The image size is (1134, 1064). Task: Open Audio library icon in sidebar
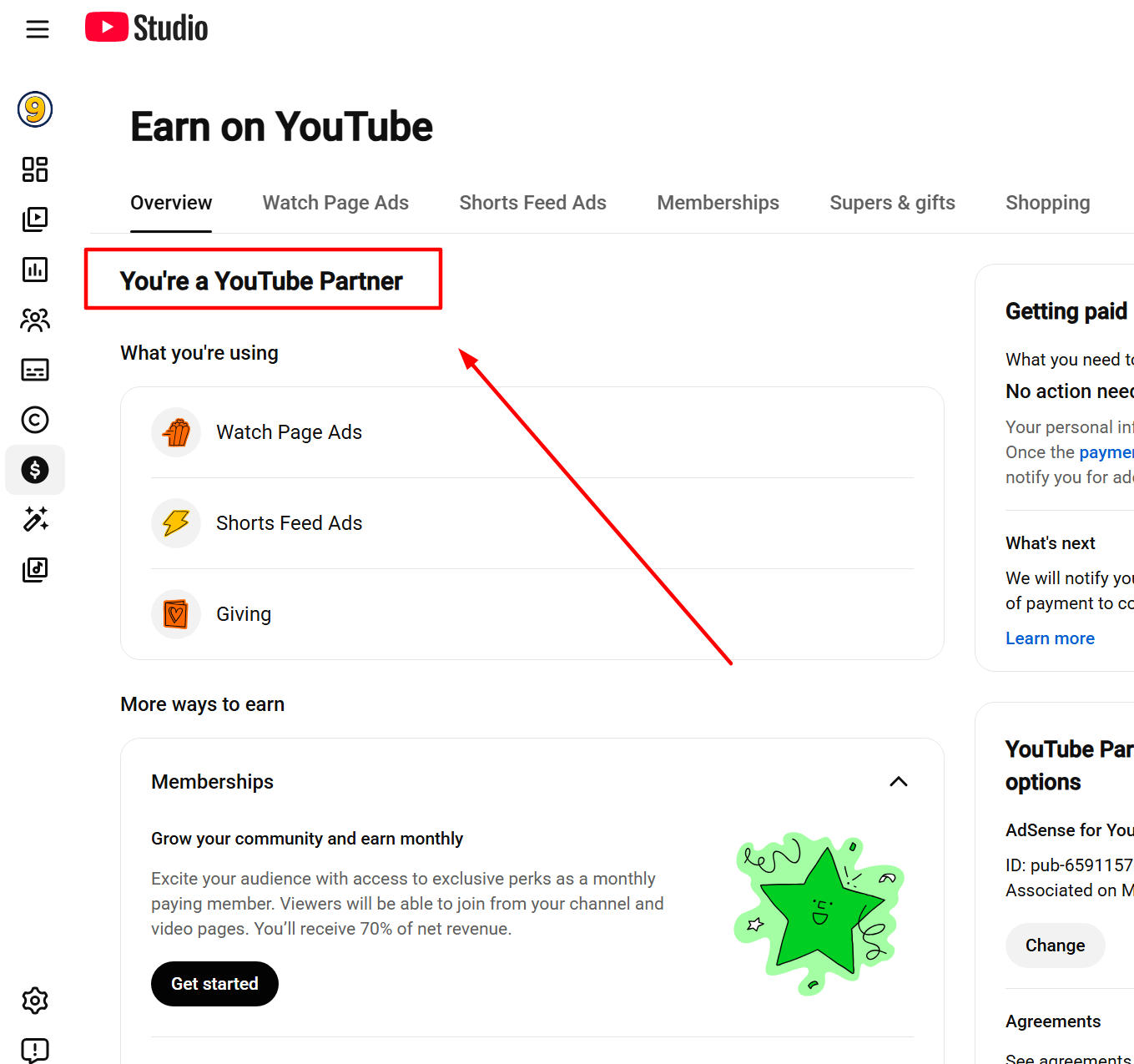coord(35,569)
